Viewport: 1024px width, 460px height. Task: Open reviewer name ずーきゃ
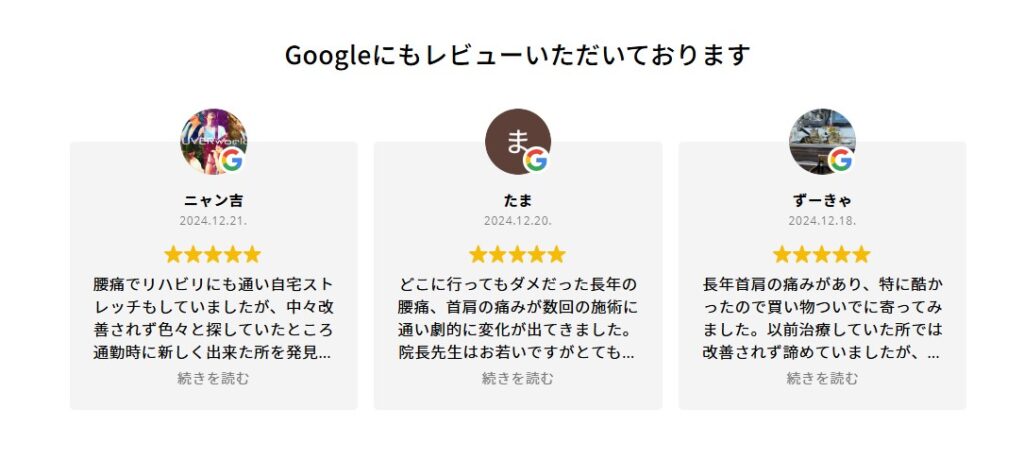coord(822,200)
